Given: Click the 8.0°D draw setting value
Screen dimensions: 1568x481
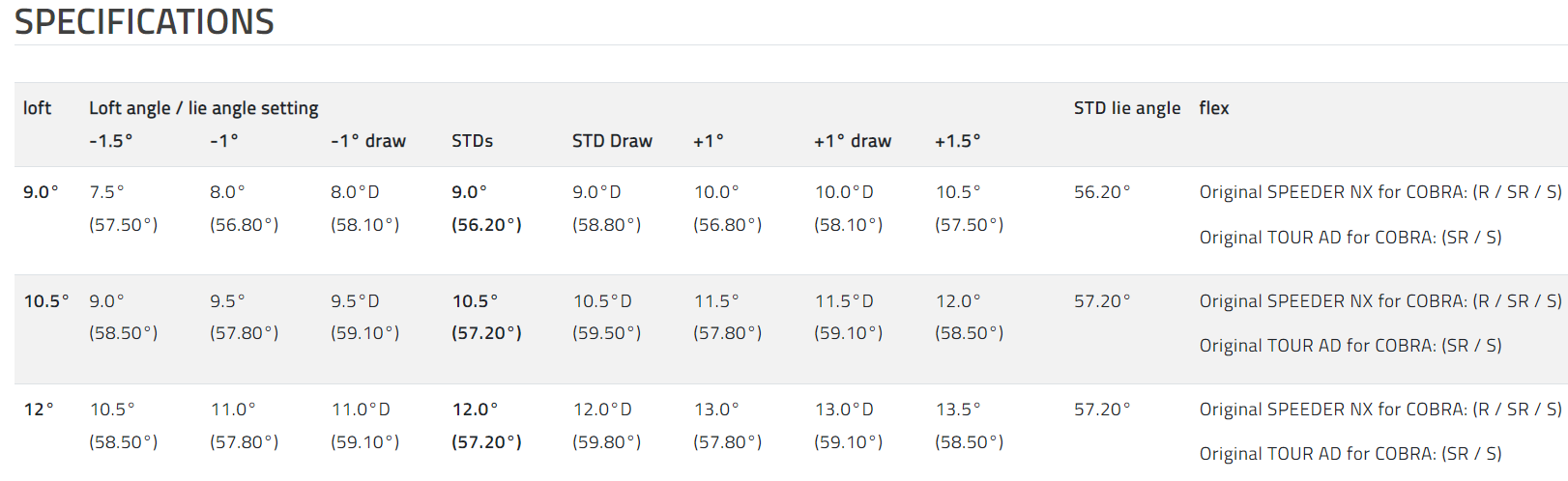Looking at the screenshot, I should [x=355, y=192].
